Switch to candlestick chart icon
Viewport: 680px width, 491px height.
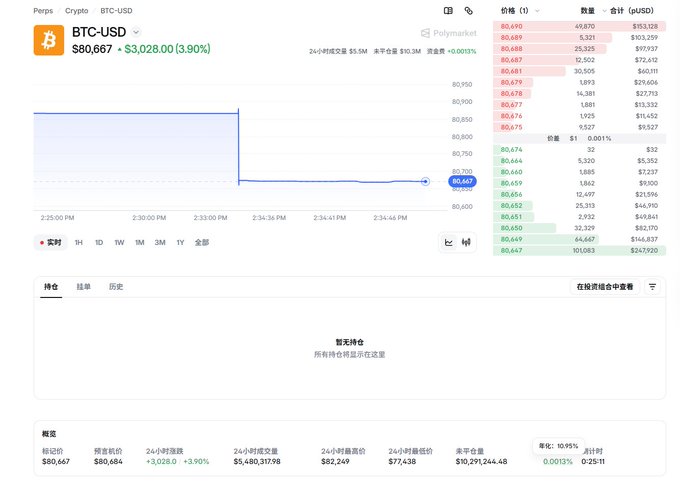[466, 242]
